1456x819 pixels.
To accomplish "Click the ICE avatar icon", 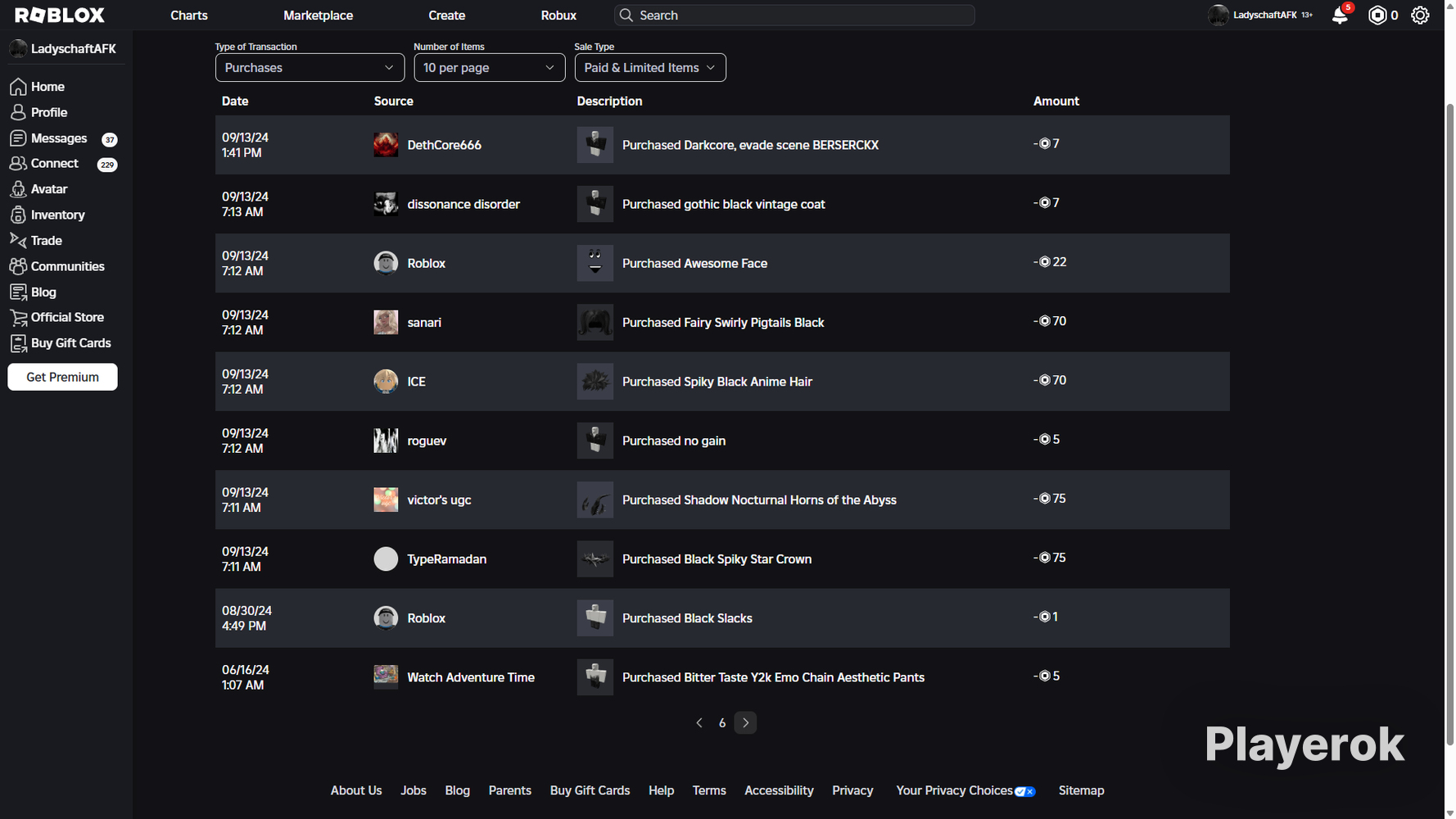I will 386,381.
